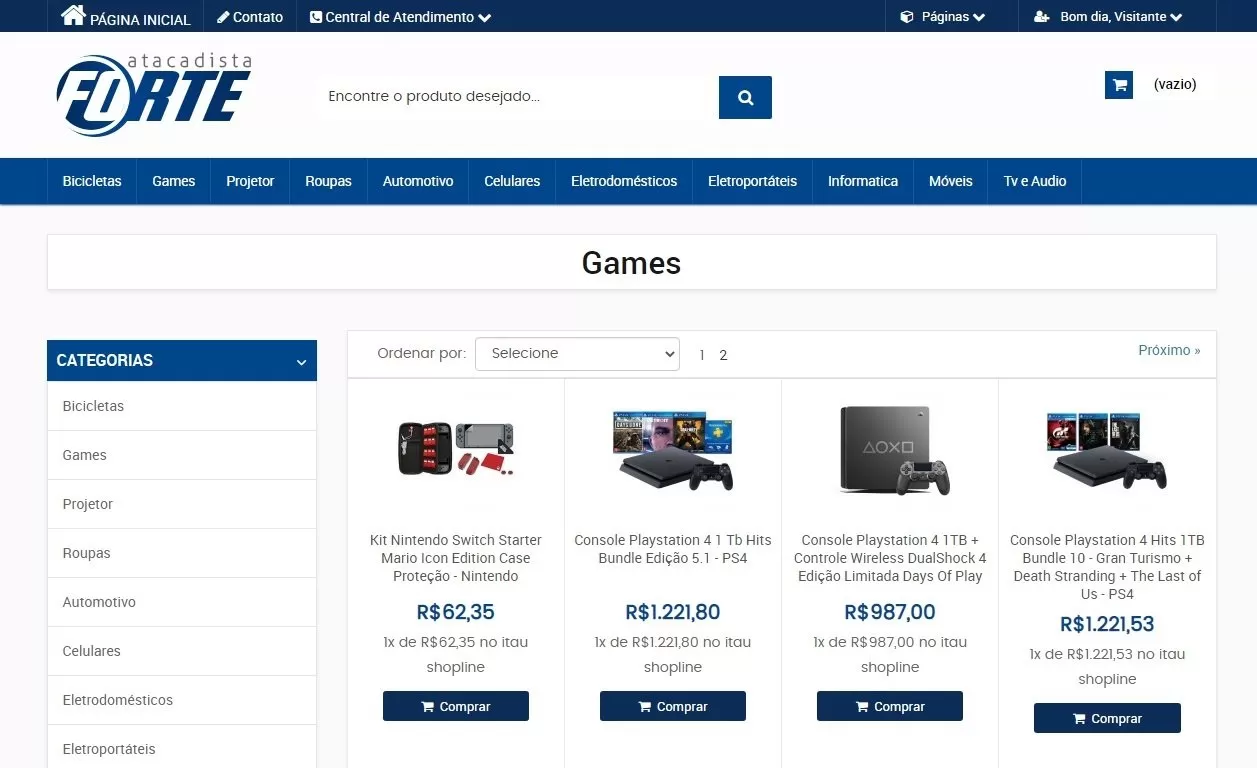Go to page 2 of results
The height and width of the screenshot is (768, 1257).
723,355
